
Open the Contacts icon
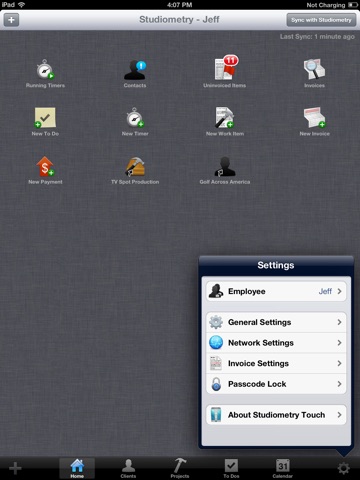click(135, 69)
